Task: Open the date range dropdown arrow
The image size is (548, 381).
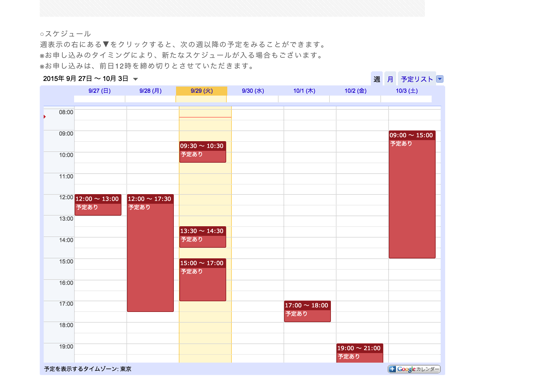Action: (136, 79)
